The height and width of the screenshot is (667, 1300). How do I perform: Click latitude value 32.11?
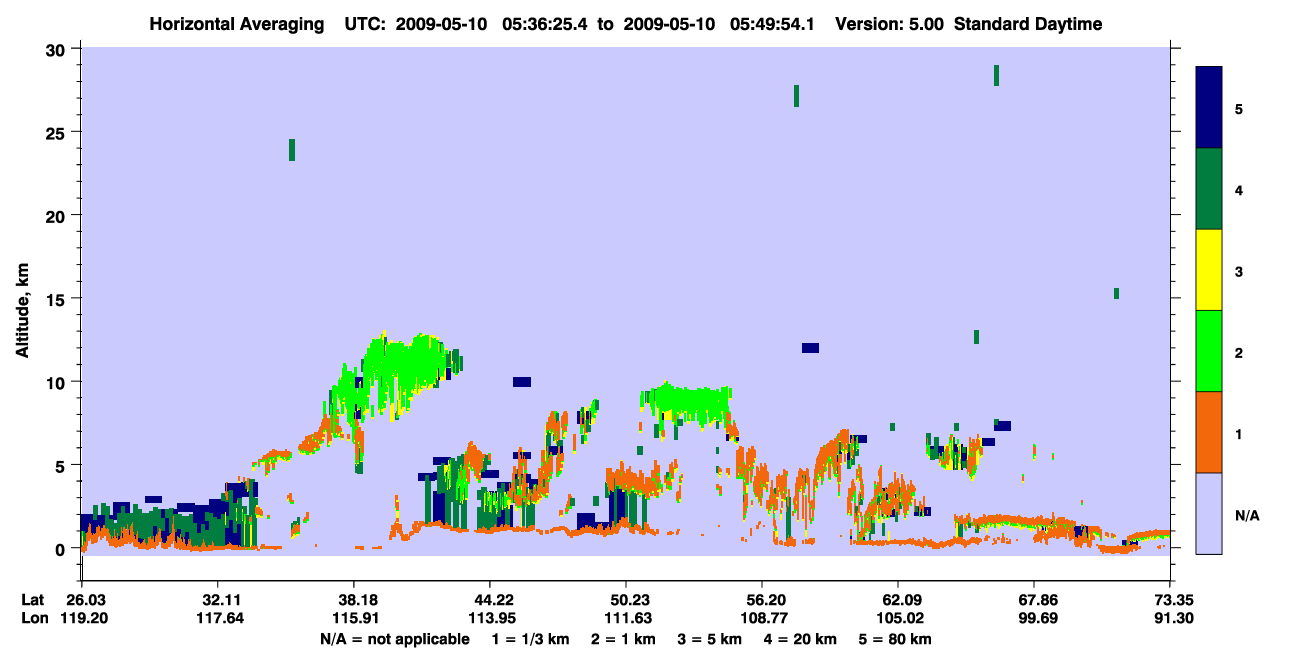point(217,600)
